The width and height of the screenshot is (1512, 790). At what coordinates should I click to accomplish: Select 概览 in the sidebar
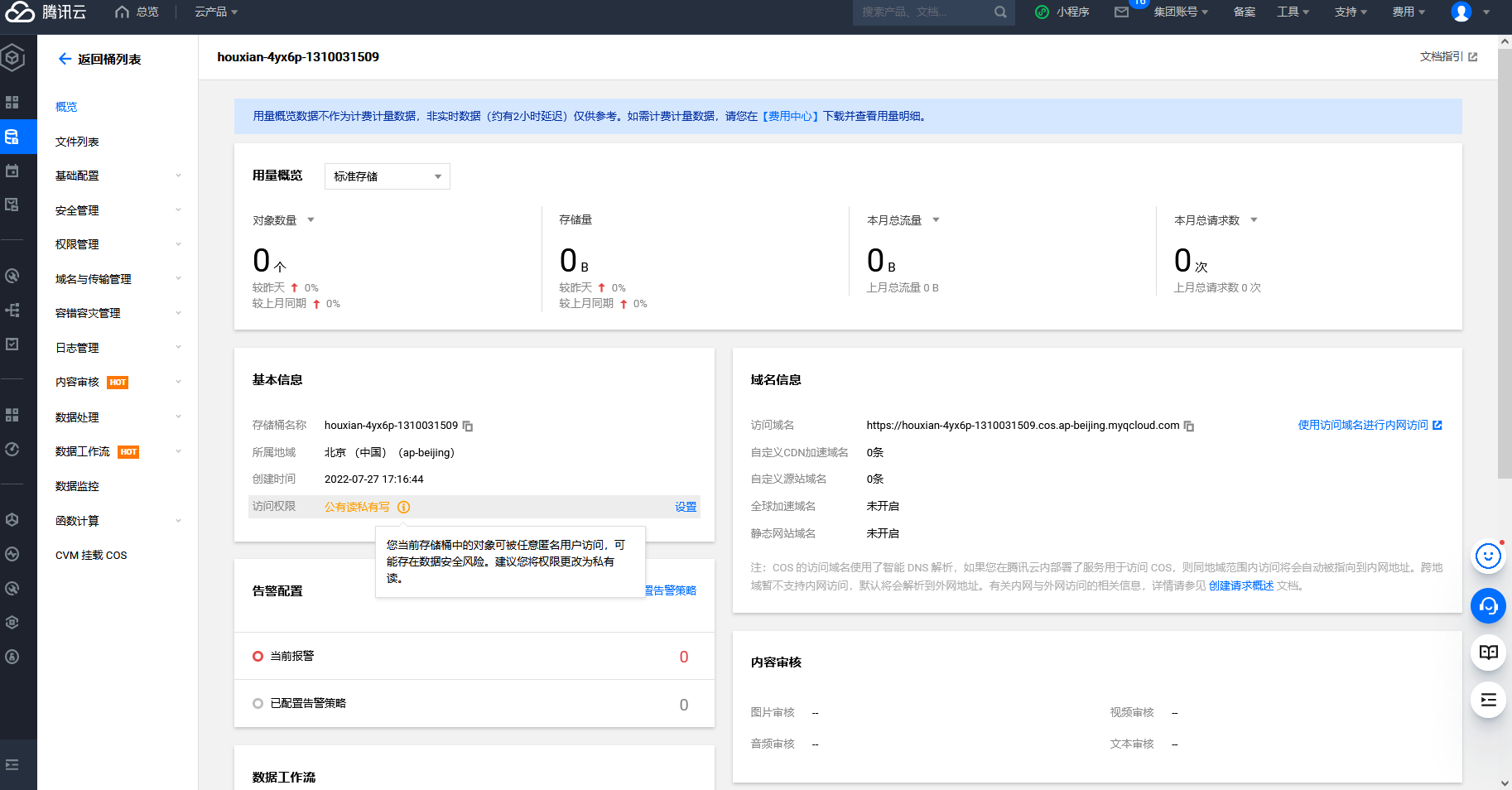(66, 107)
